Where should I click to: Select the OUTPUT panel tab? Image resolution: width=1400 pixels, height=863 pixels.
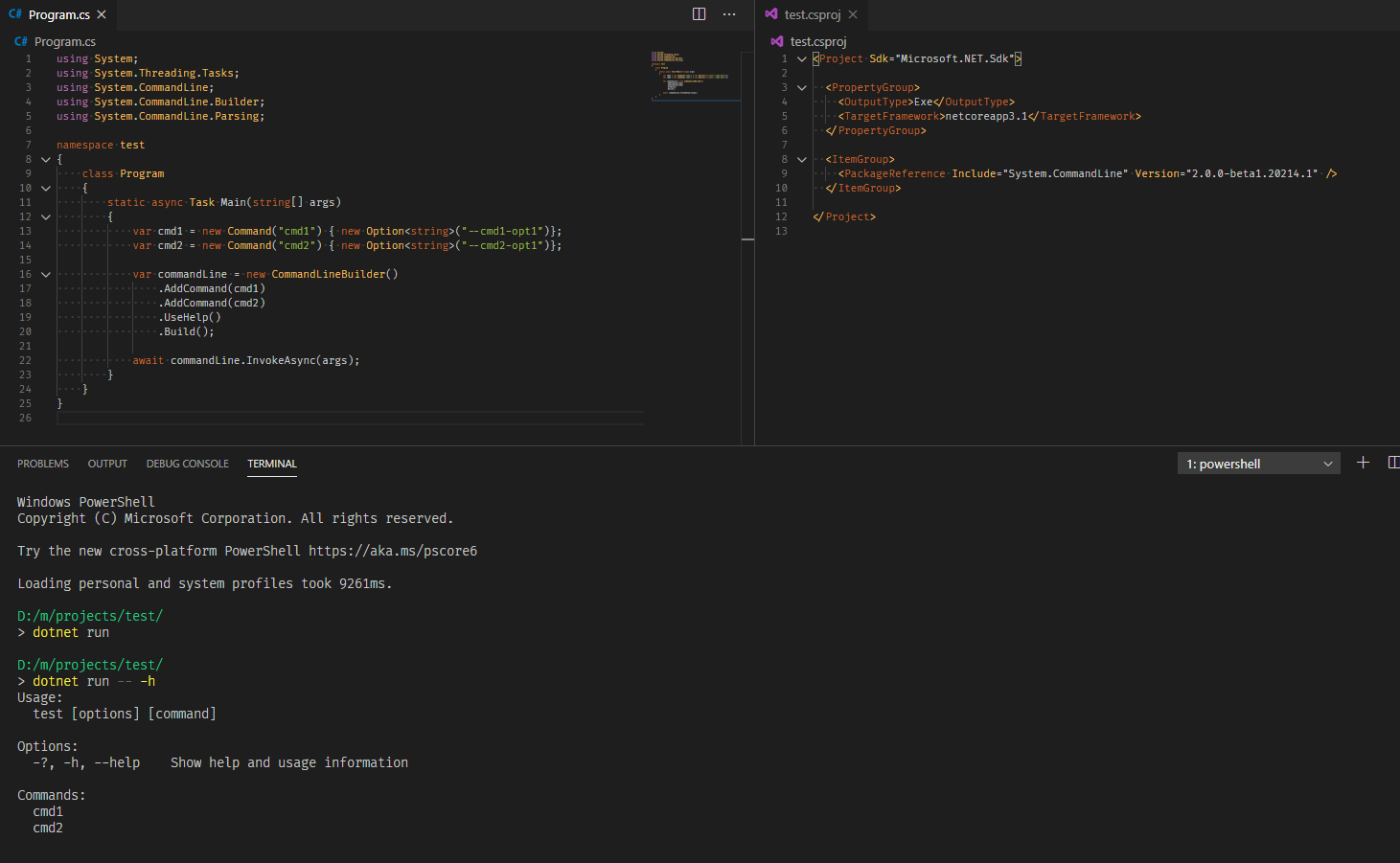(106, 464)
